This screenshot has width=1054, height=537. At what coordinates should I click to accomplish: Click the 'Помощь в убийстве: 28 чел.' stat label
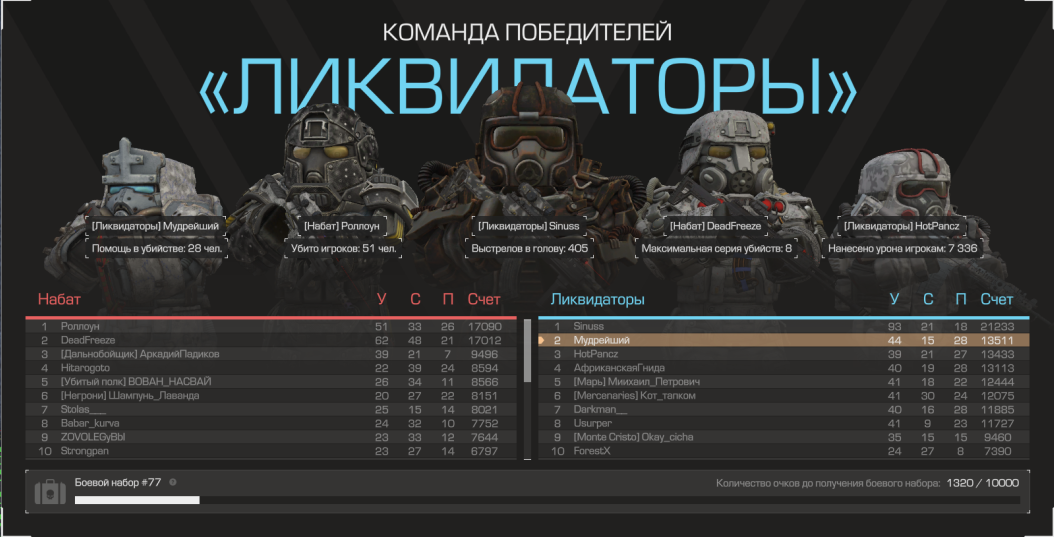[x=157, y=248]
